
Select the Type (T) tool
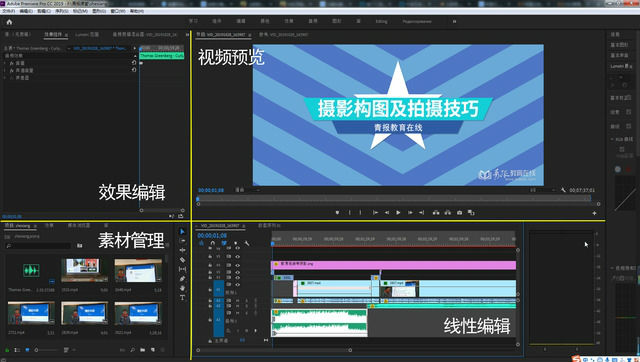[x=182, y=298]
